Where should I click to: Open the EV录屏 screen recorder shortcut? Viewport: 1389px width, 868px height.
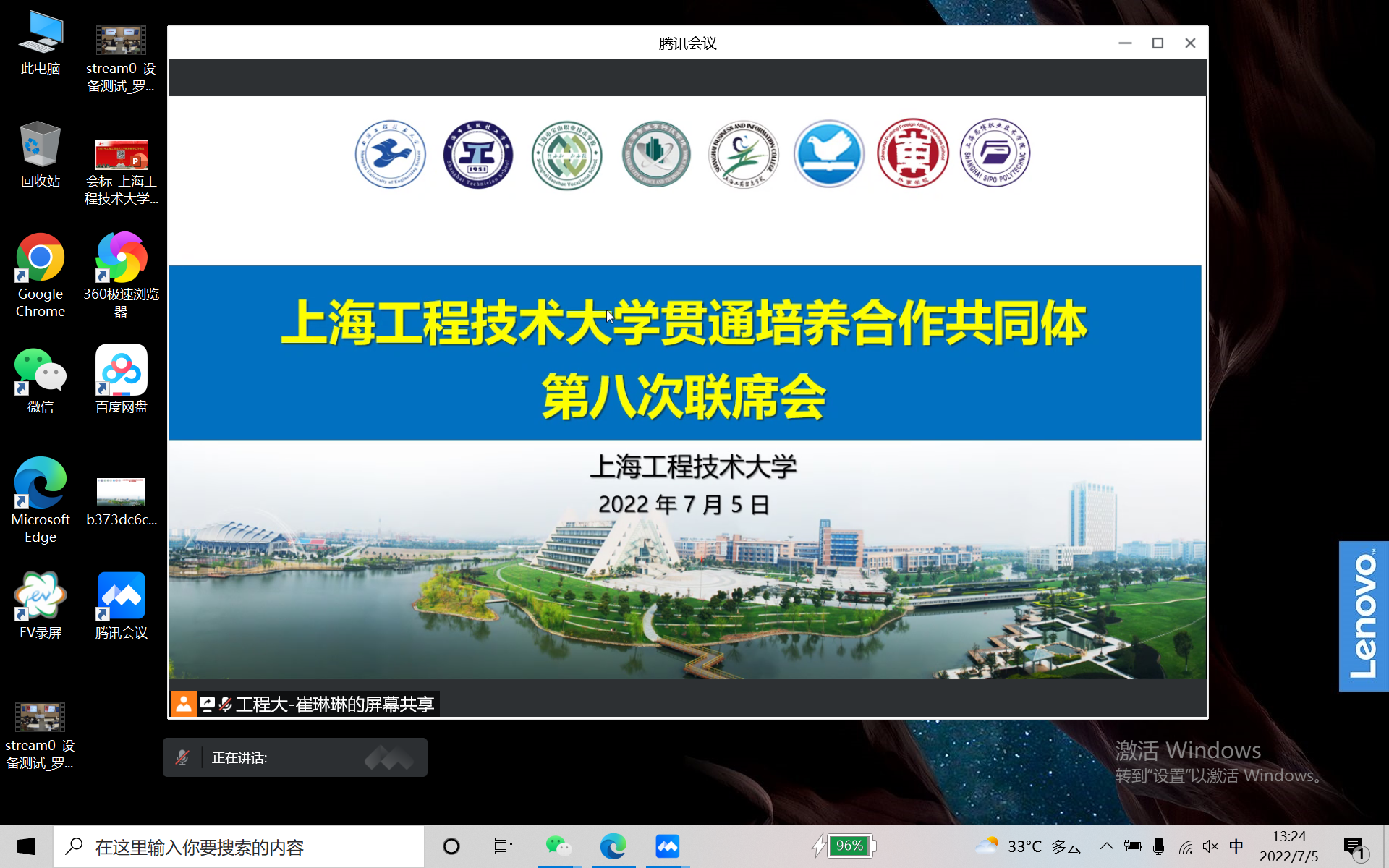pos(41,597)
